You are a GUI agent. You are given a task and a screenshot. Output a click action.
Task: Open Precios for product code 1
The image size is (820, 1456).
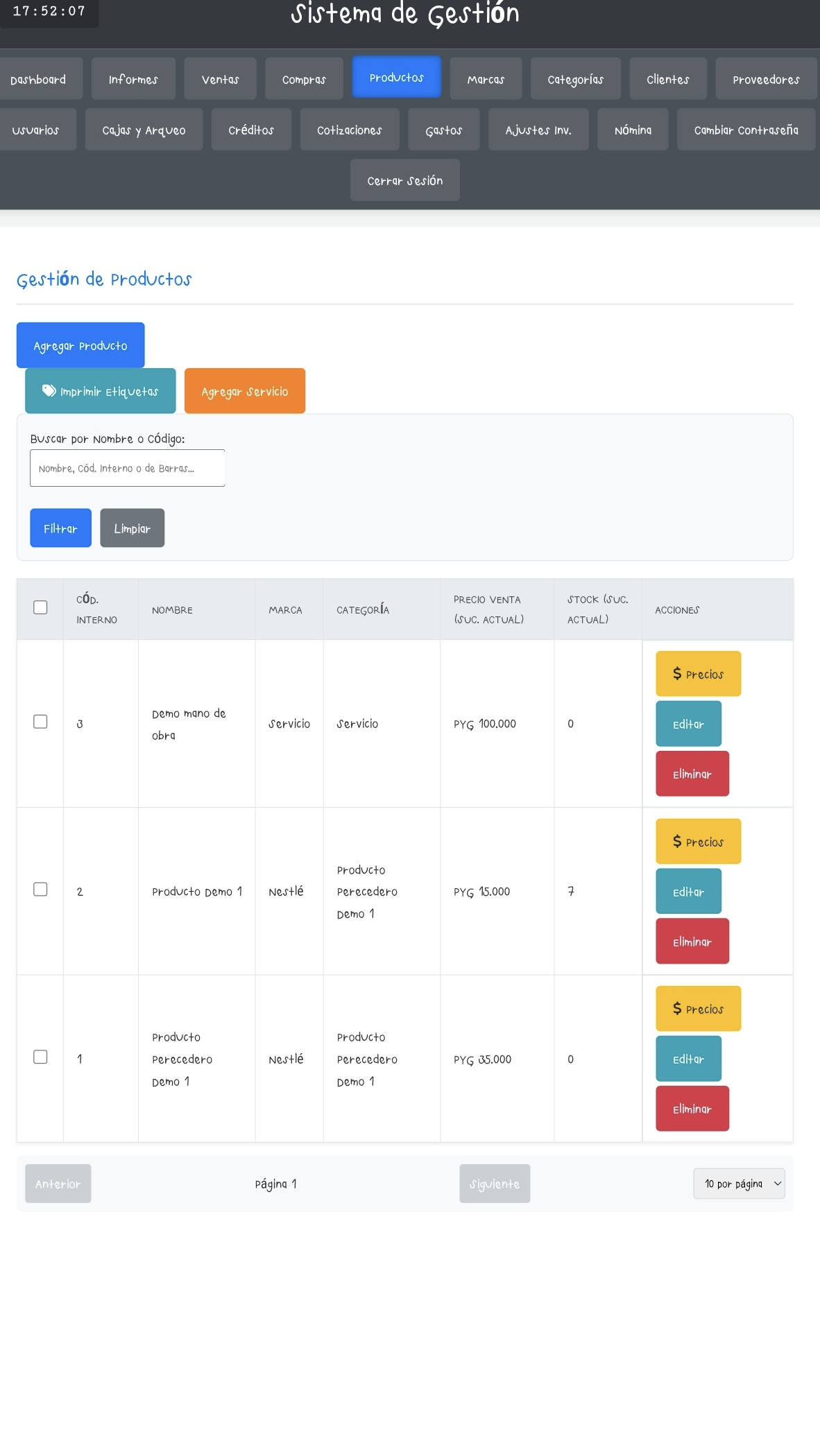point(698,1009)
